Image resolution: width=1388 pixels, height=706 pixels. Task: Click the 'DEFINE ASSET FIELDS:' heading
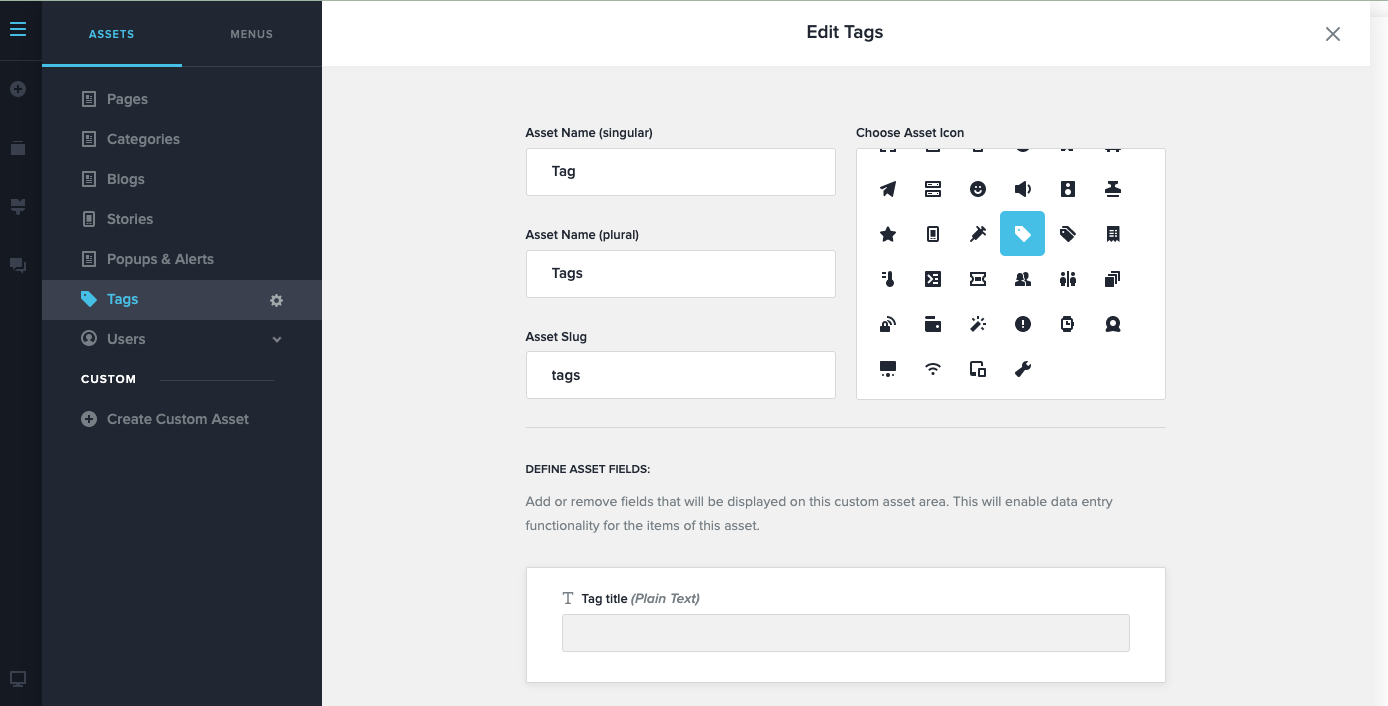[x=588, y=469]
